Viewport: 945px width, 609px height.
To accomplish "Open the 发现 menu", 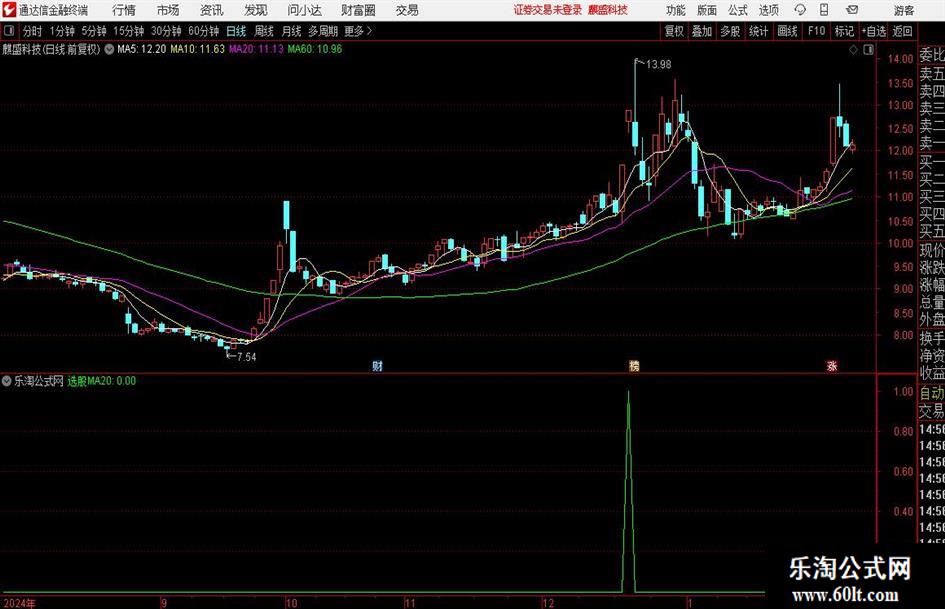I will (x=256, y=10).
